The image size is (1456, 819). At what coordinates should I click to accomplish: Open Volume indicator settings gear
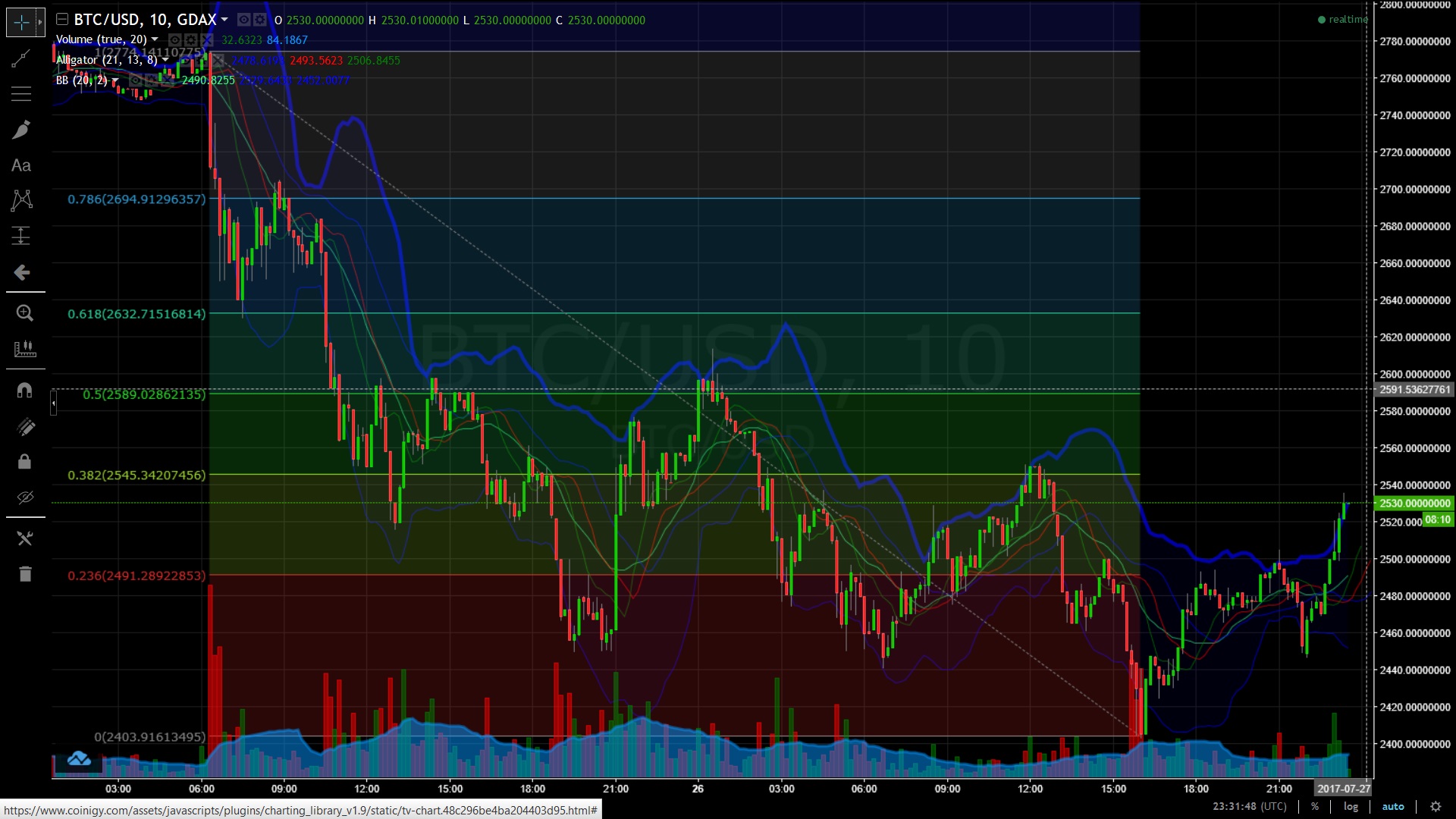[x=190, y=39]
